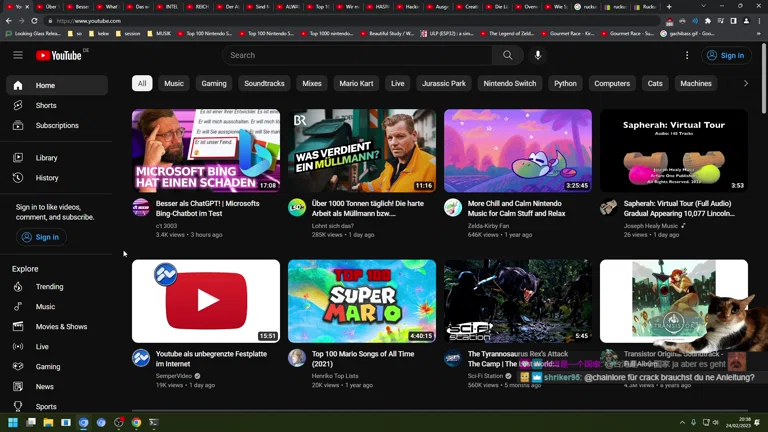
Task: Click the YouTube logo
Action: (59, 55)
